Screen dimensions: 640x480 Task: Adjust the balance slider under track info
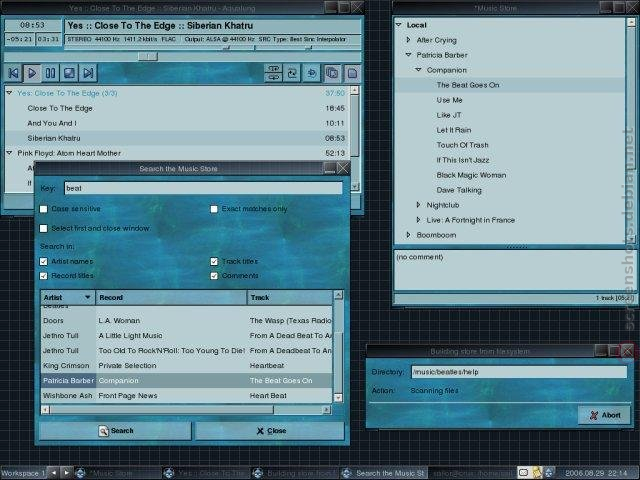tap(308, 48)
